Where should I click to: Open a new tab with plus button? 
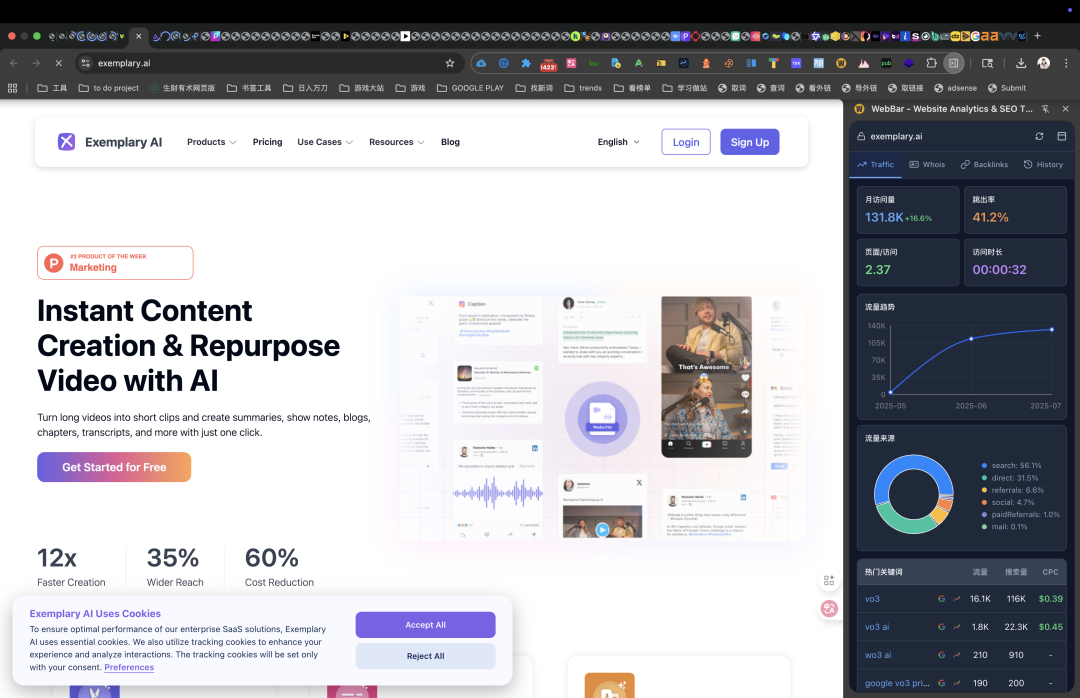[x=1037, y=36]
